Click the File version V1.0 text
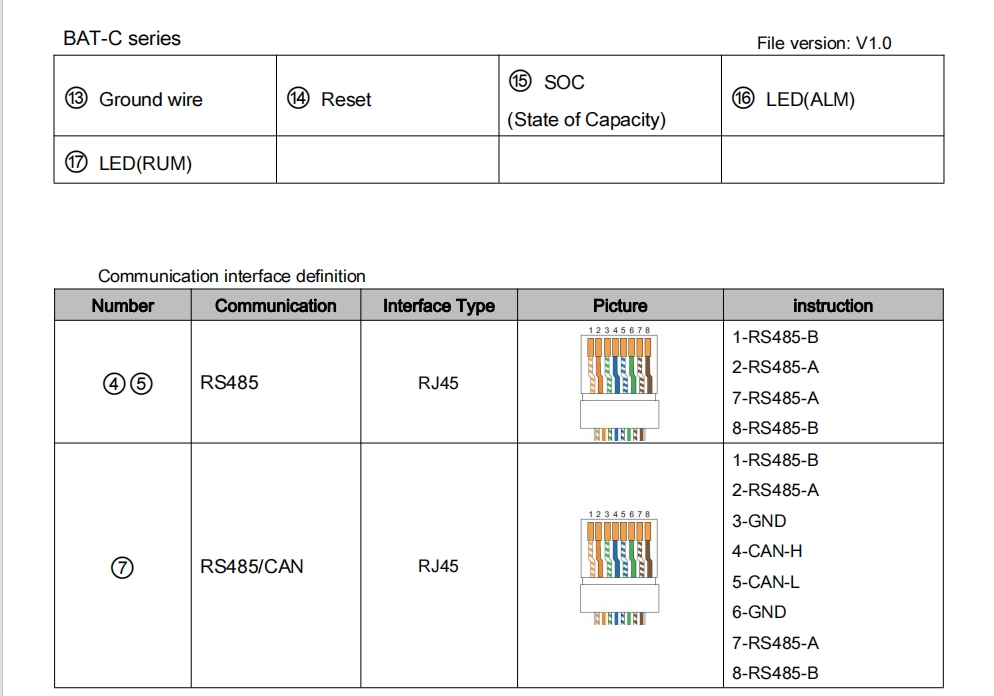Screen dimensions: 994x696 coord(823,43)
